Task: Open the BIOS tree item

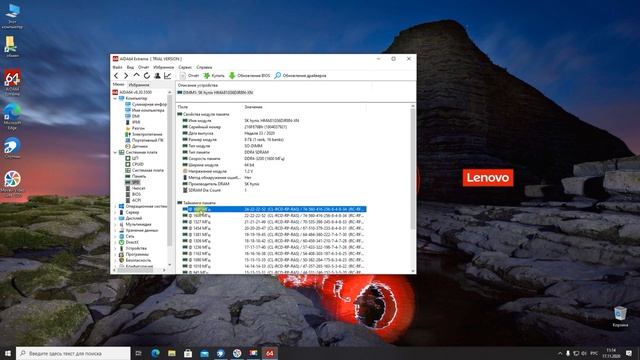Action: click(x=133, y=194)
